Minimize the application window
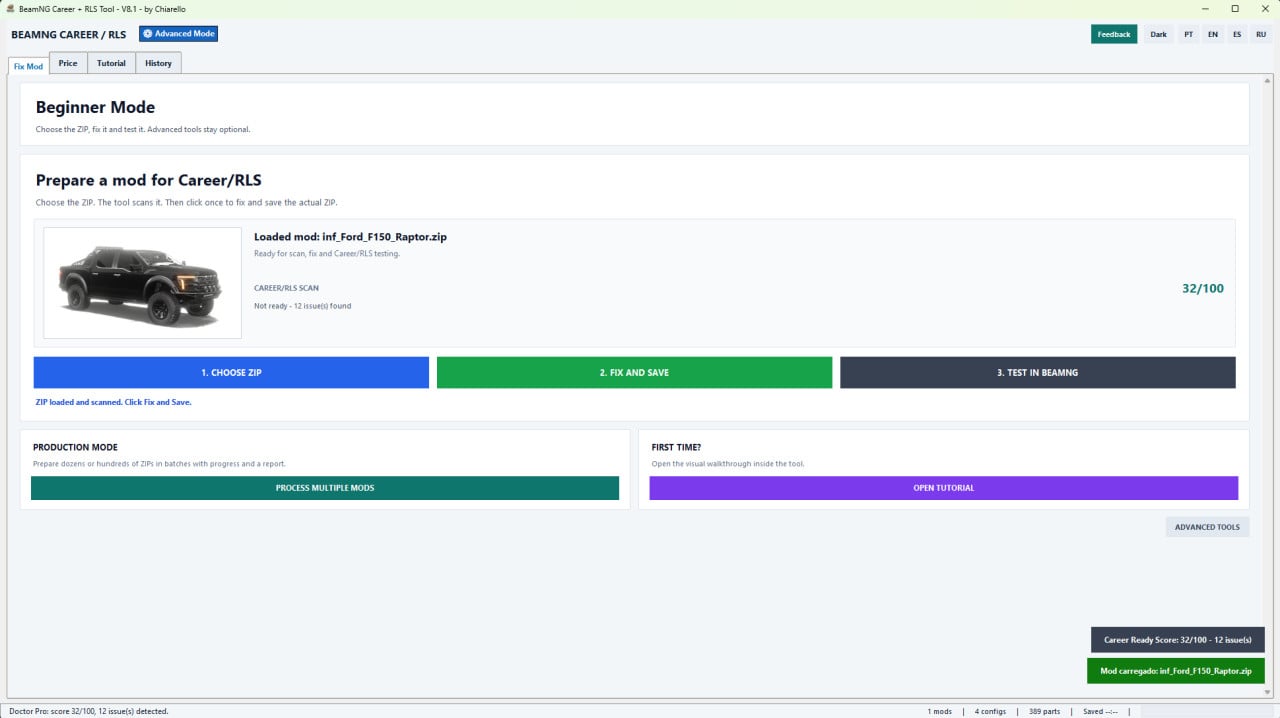The height and width of the screenshot is (718, 1280). click(1206, 8)
